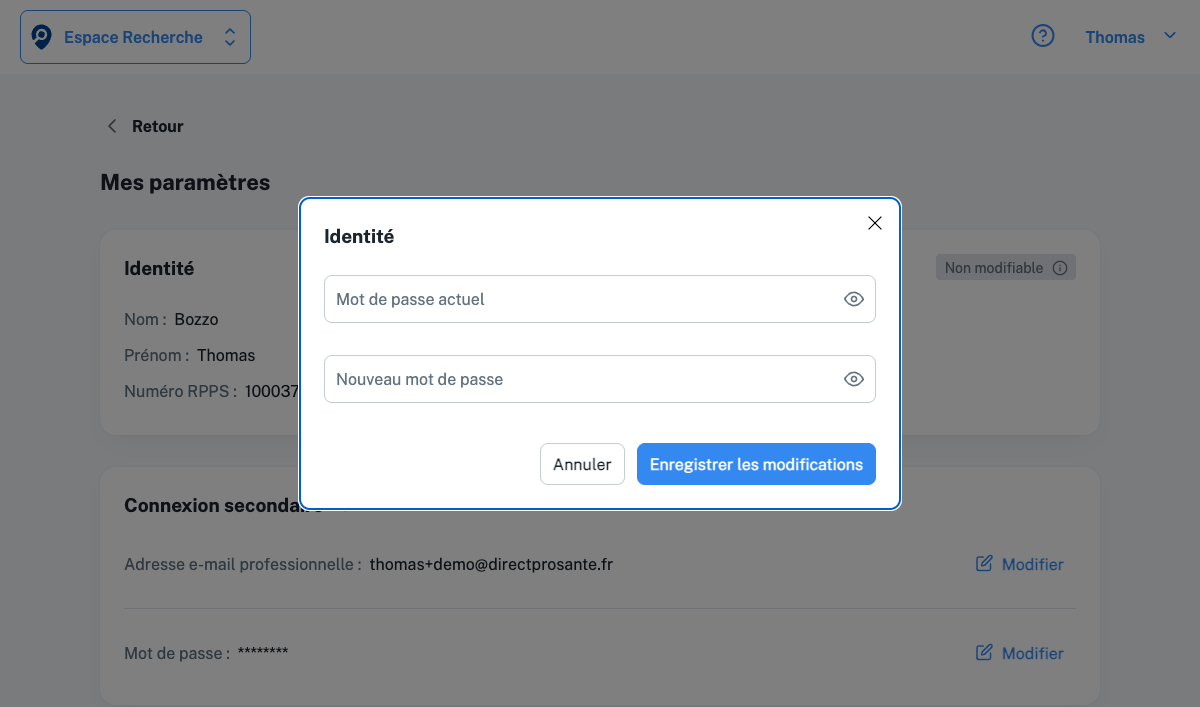
Task: Show the current password with the eye icon
Action: [853, 299]
